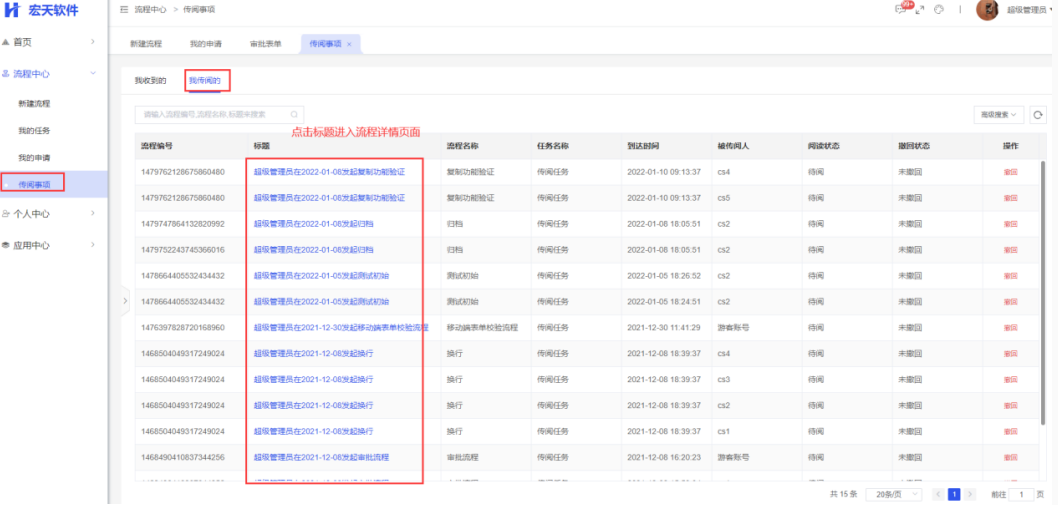Screen dimensions: 1058x505
Task: Switch to the 我收到的 sub-tab
Action: point(150,80)
